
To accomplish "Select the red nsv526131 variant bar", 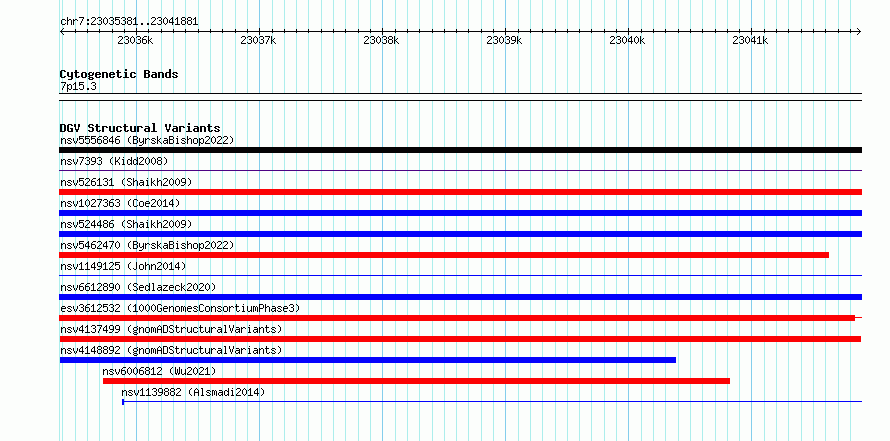I will (x=460, y=192).
